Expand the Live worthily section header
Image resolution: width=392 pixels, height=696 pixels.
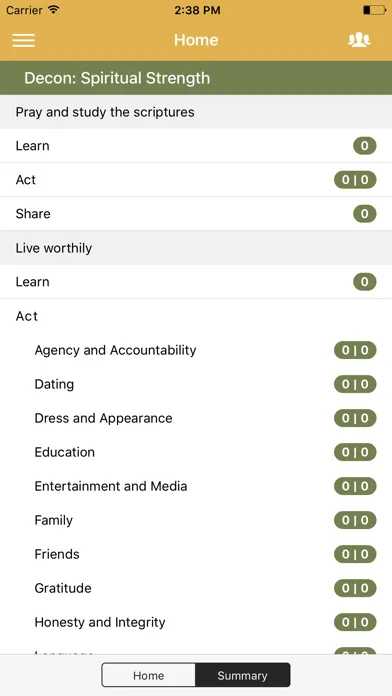[x=196, y=248]
